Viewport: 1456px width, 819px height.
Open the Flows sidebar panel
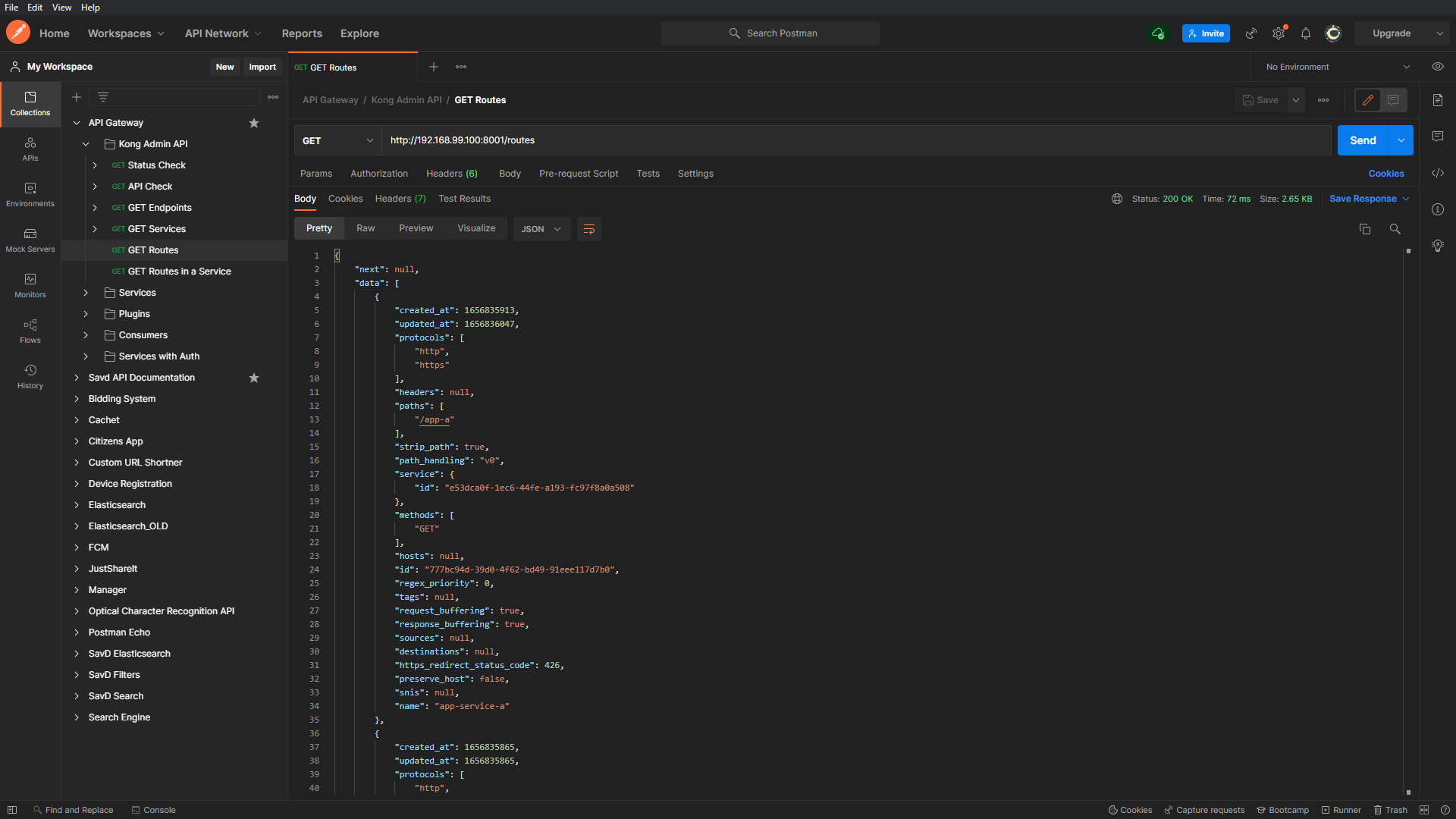(30, 331)
